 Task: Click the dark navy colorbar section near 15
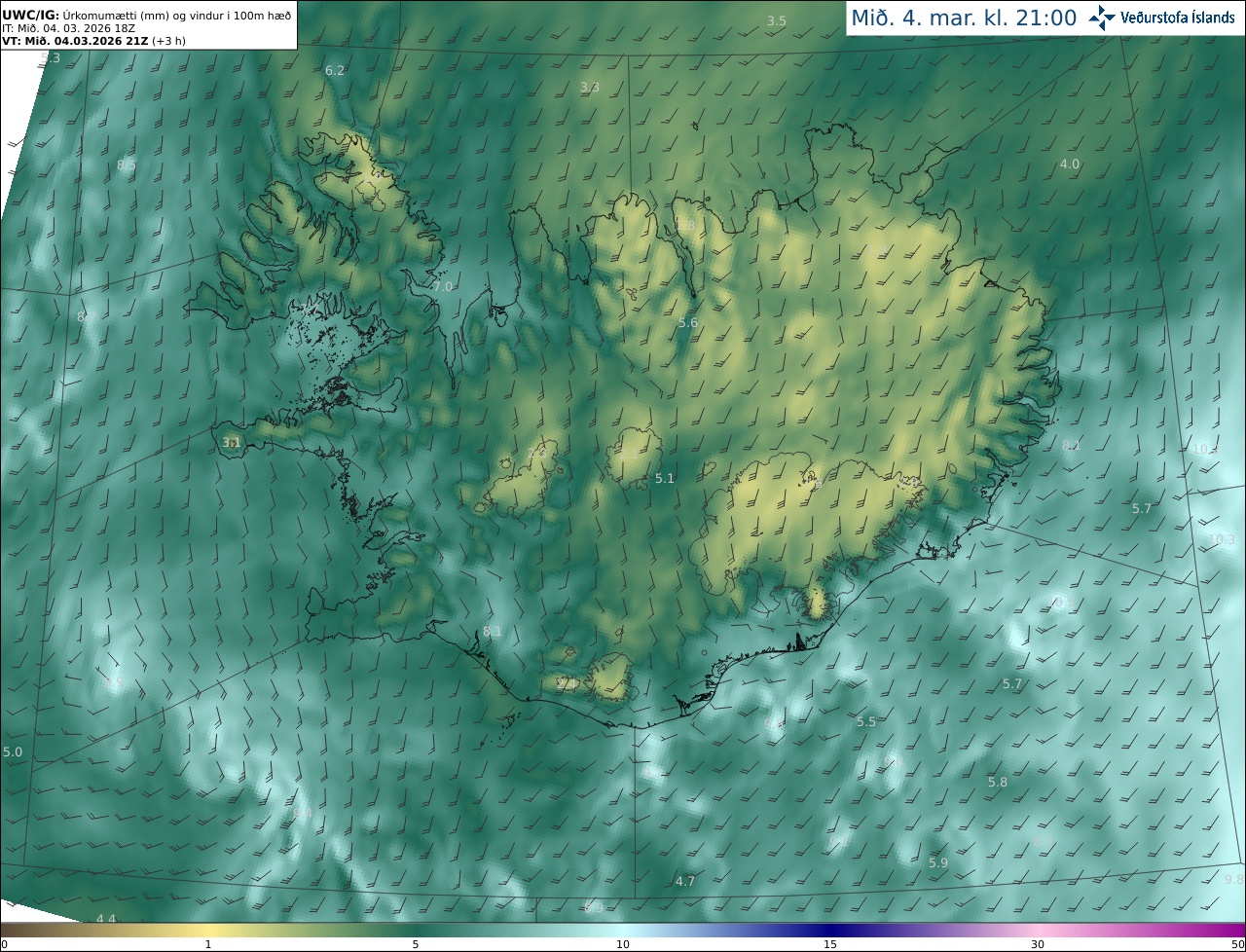click(x=829, y=930)
